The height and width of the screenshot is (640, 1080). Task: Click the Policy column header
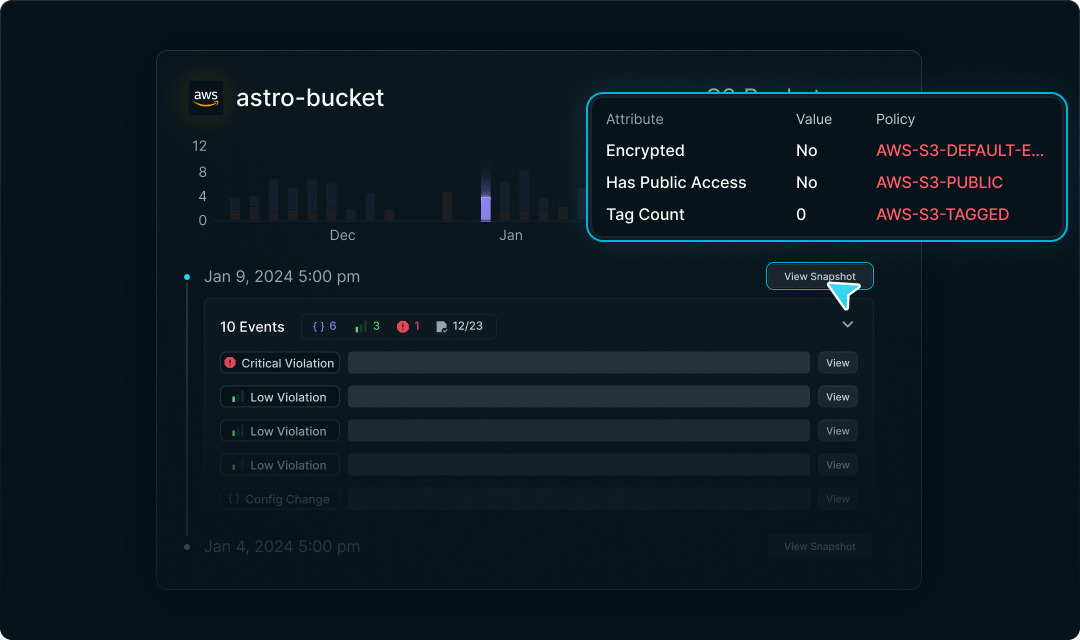pos(895,119)
